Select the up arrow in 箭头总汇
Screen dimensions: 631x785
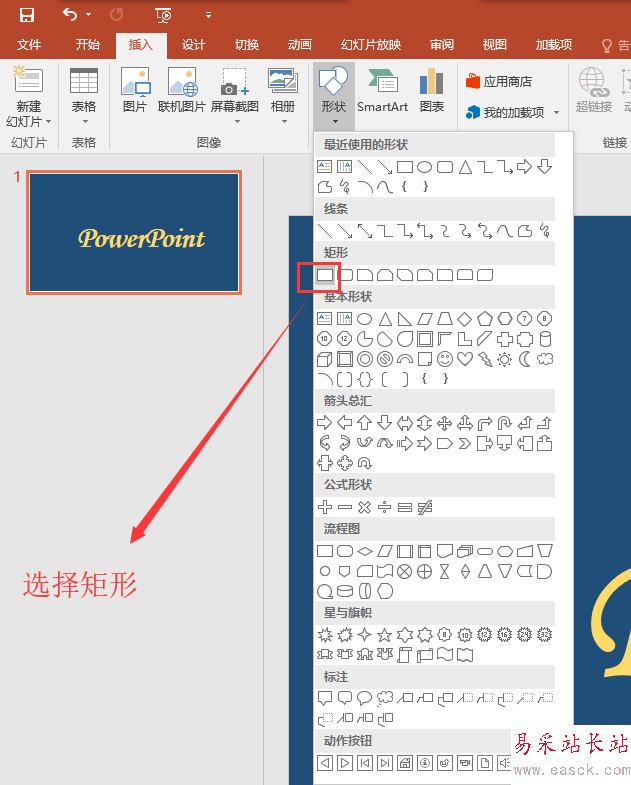[365, 423]
